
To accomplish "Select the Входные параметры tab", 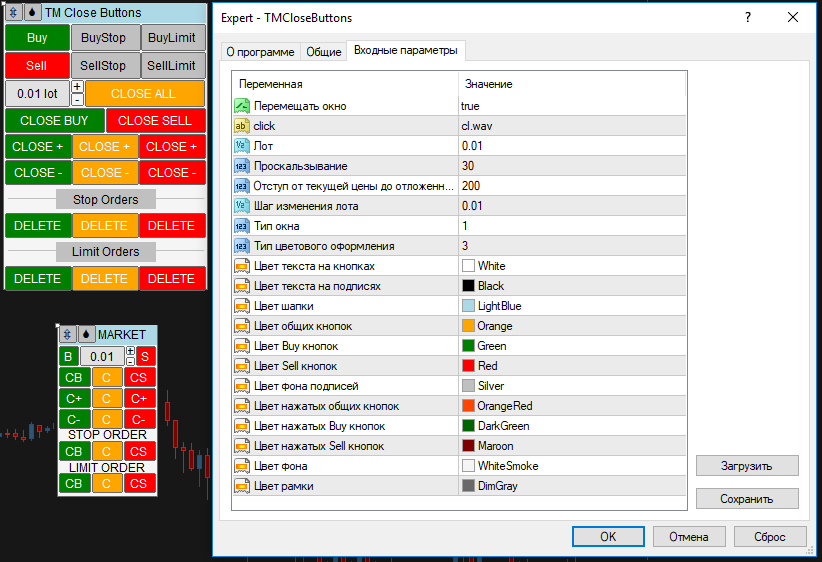I will [406, 50].
